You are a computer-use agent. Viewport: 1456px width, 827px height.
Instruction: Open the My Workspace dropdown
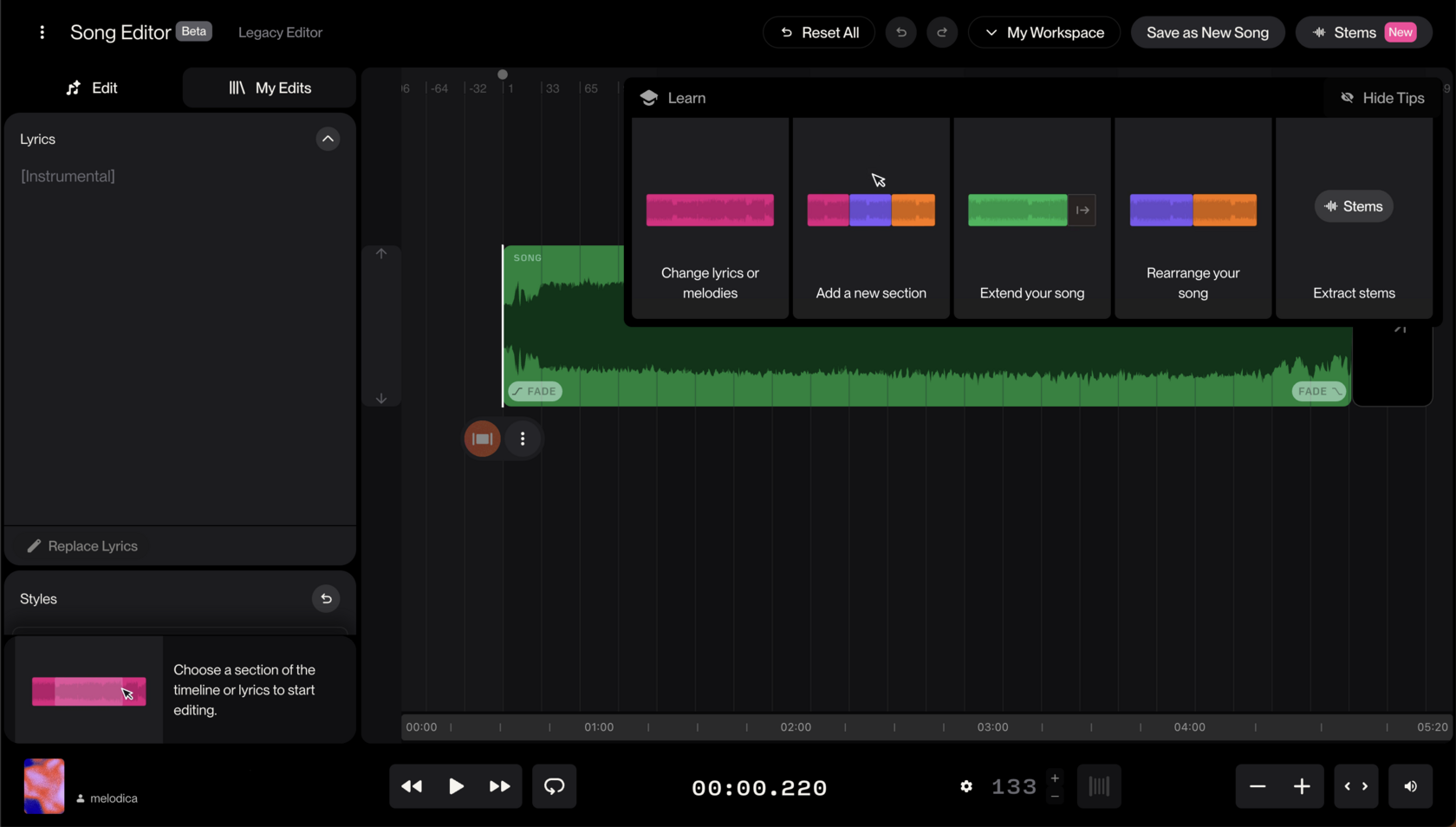tap(1044, 32)
